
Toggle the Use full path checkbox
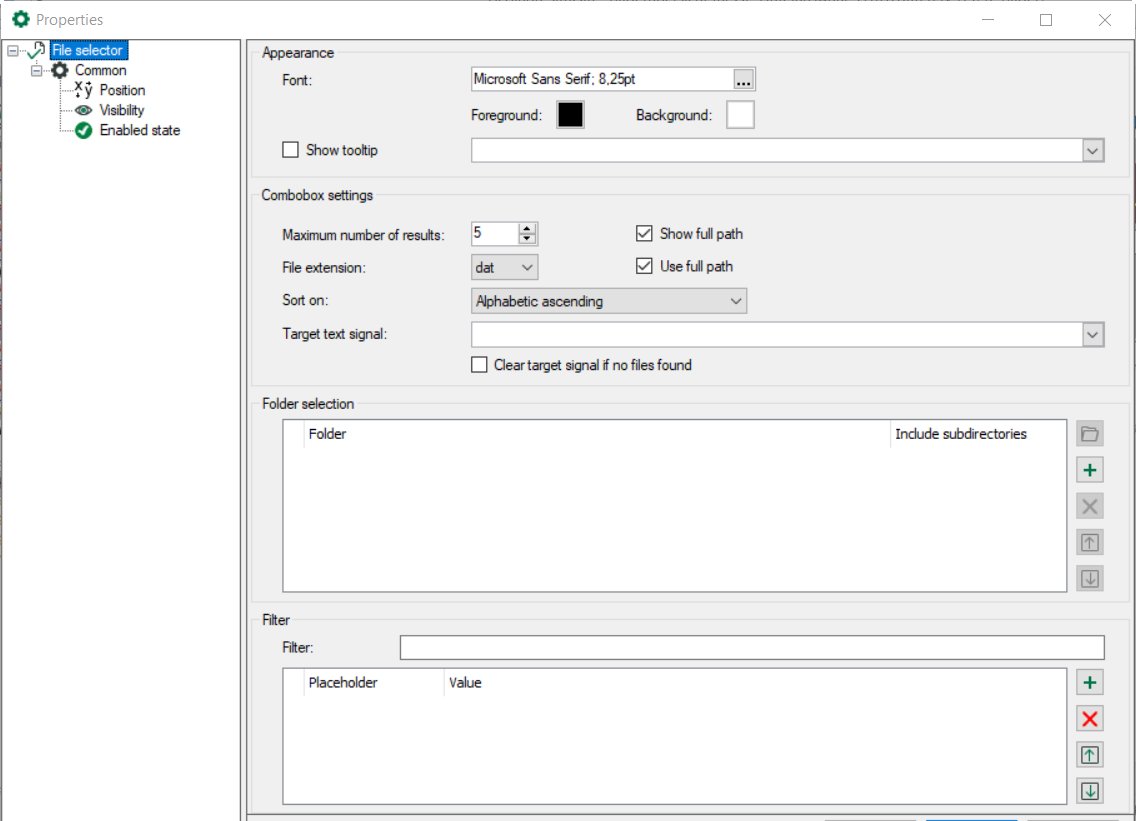[644, 266]
